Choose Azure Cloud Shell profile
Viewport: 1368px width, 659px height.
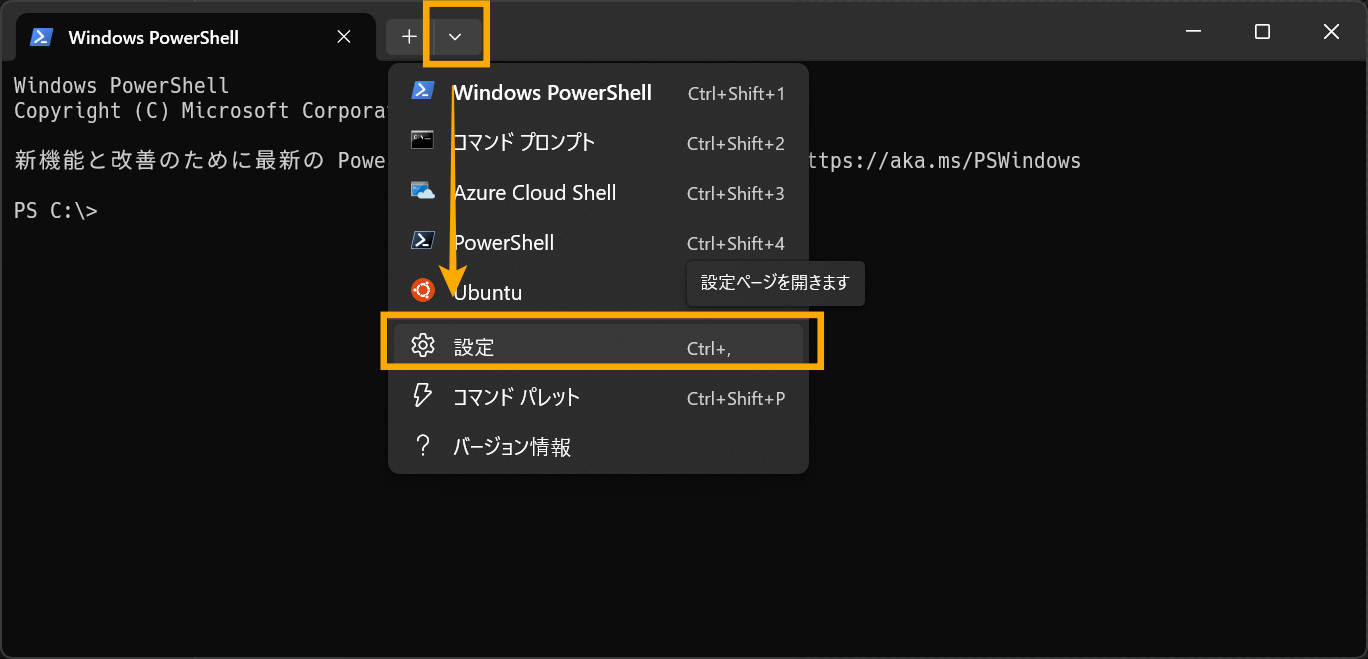(598, 193)
